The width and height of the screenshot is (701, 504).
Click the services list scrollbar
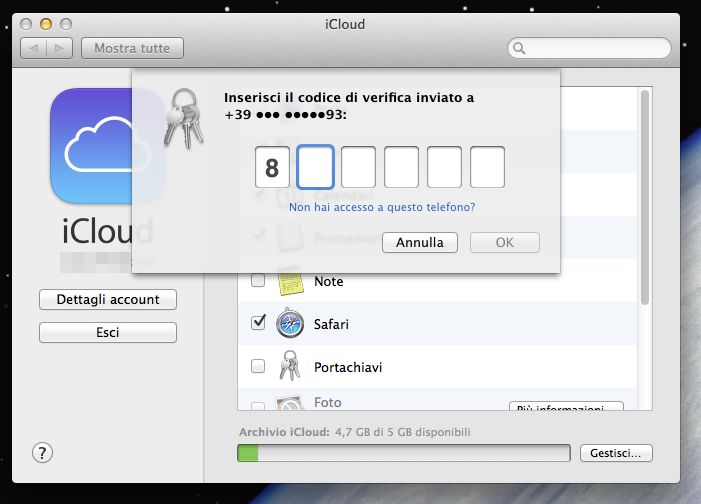(x=645, y=197)
